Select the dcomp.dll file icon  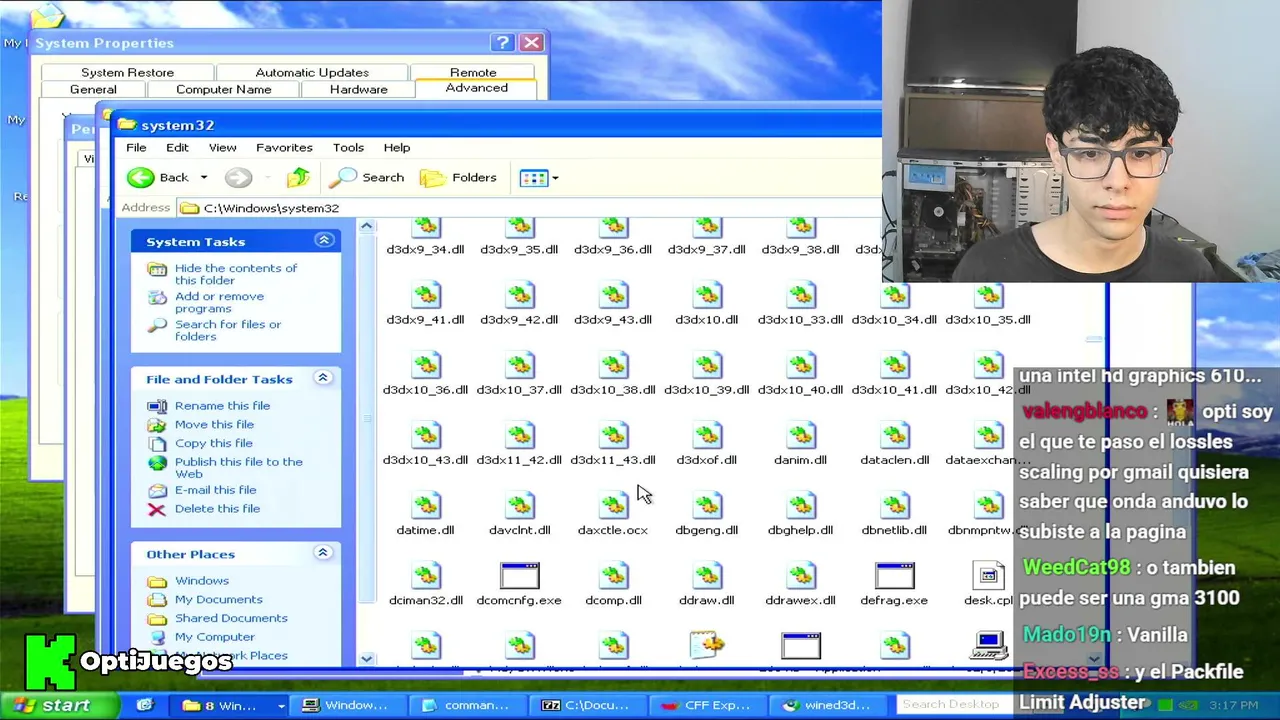tap(614, 576)
